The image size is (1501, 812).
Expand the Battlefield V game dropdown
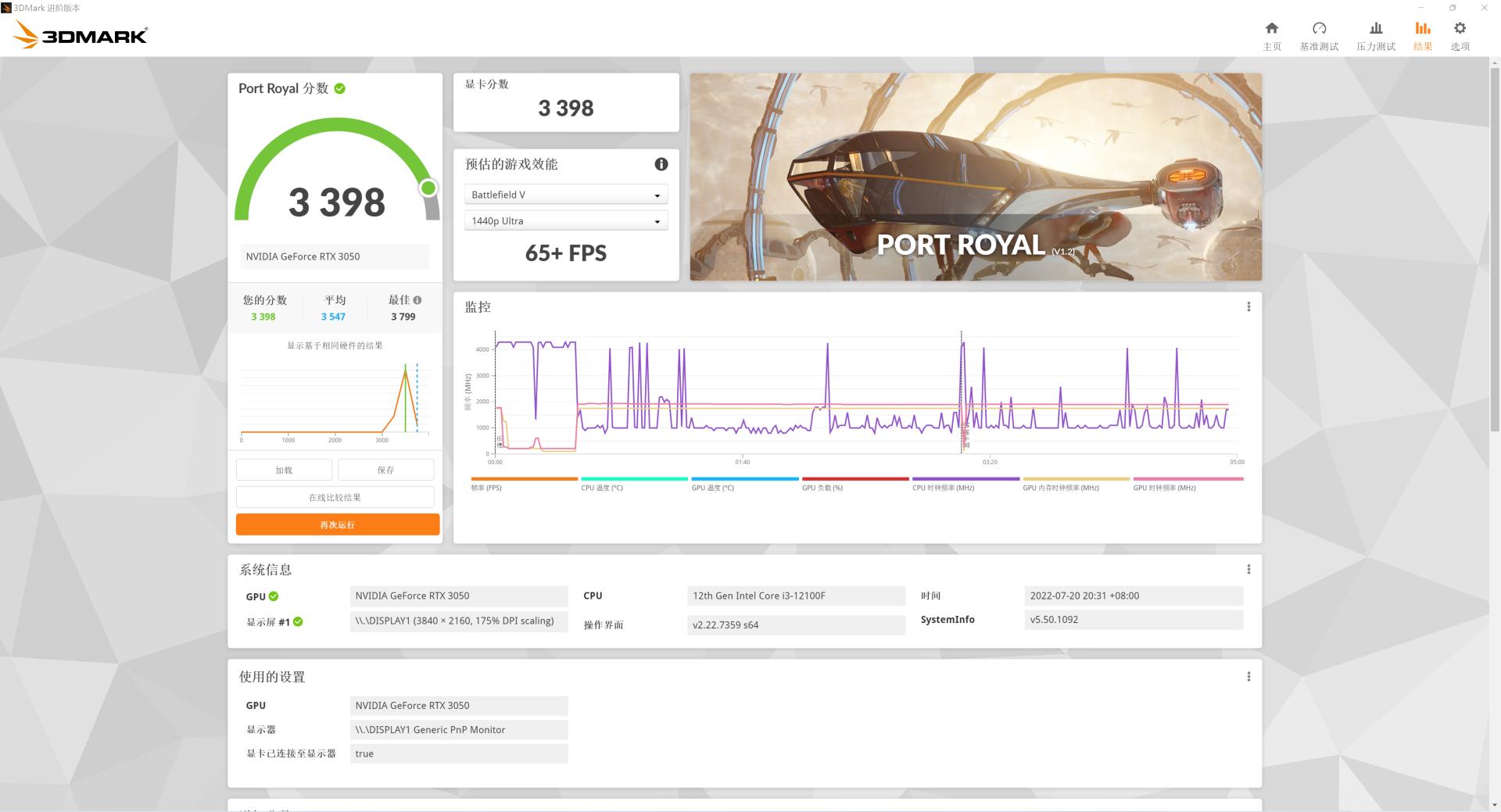[566, 195]
